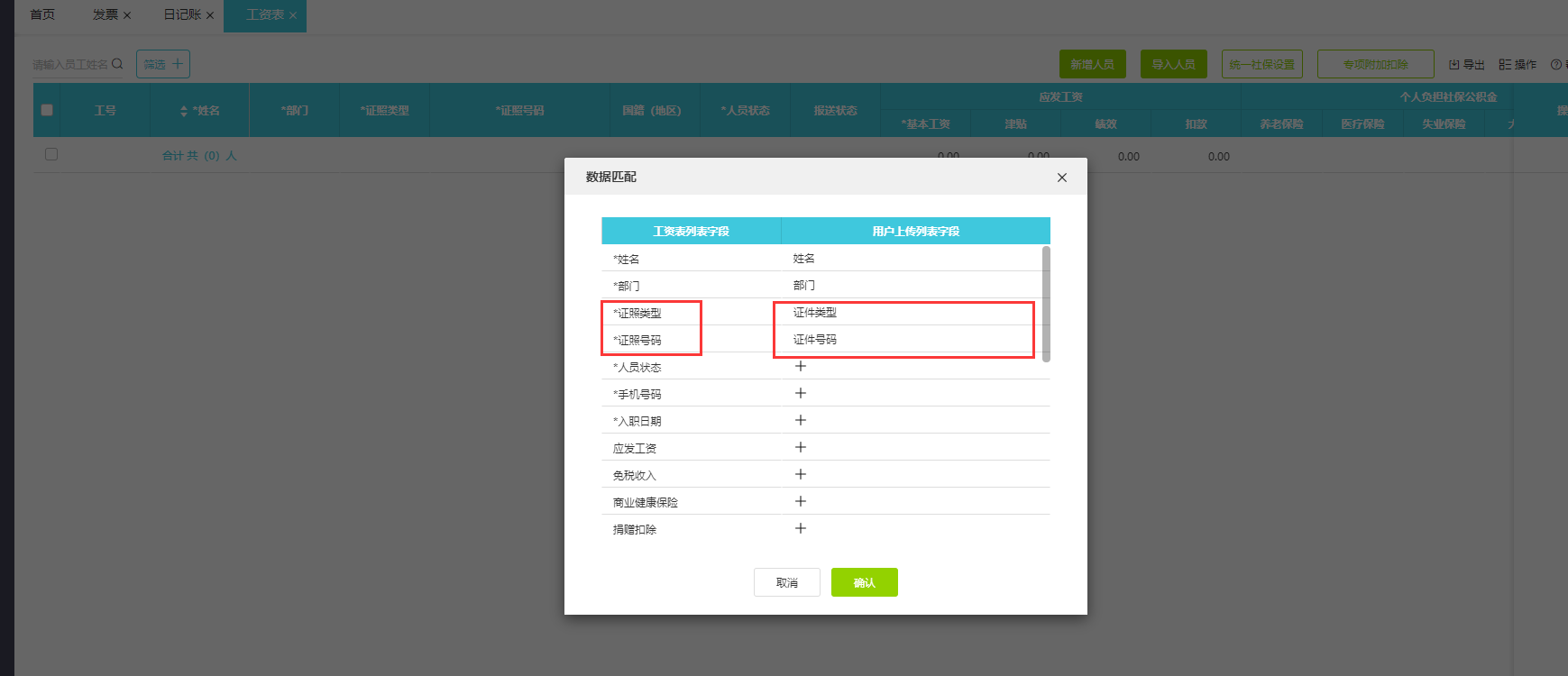The height and width of the screenshot is (676, 1568).
Task: Close the 数据匹配 dialog with X
Action: 1062,178
